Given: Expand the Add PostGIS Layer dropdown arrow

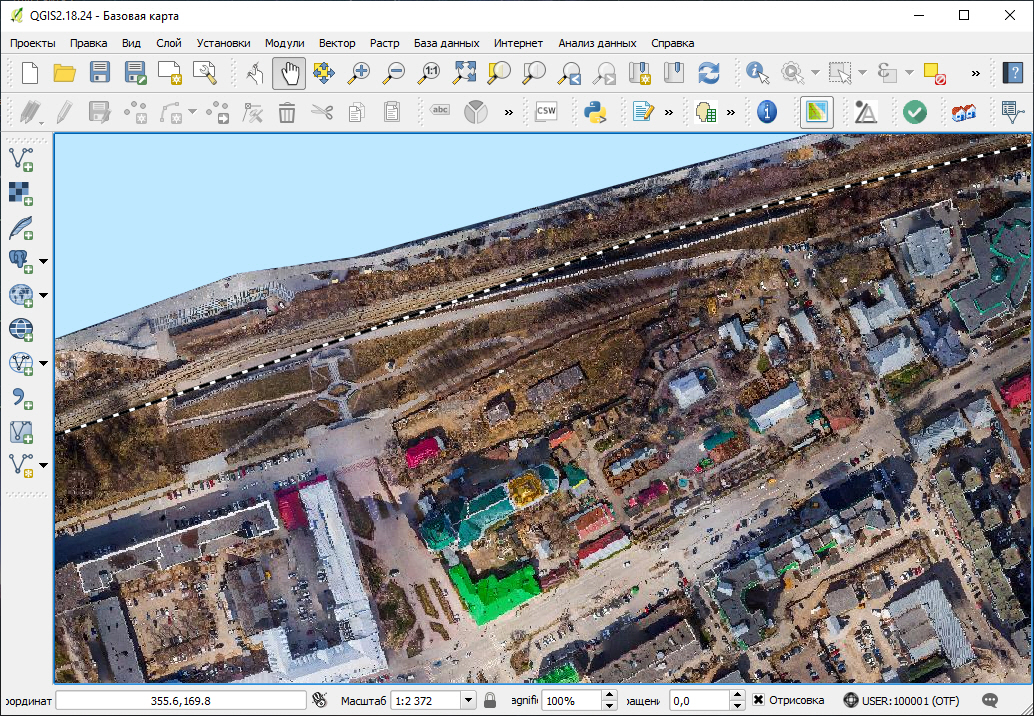Looking at the screenshot, I should [x=43, y=262].
